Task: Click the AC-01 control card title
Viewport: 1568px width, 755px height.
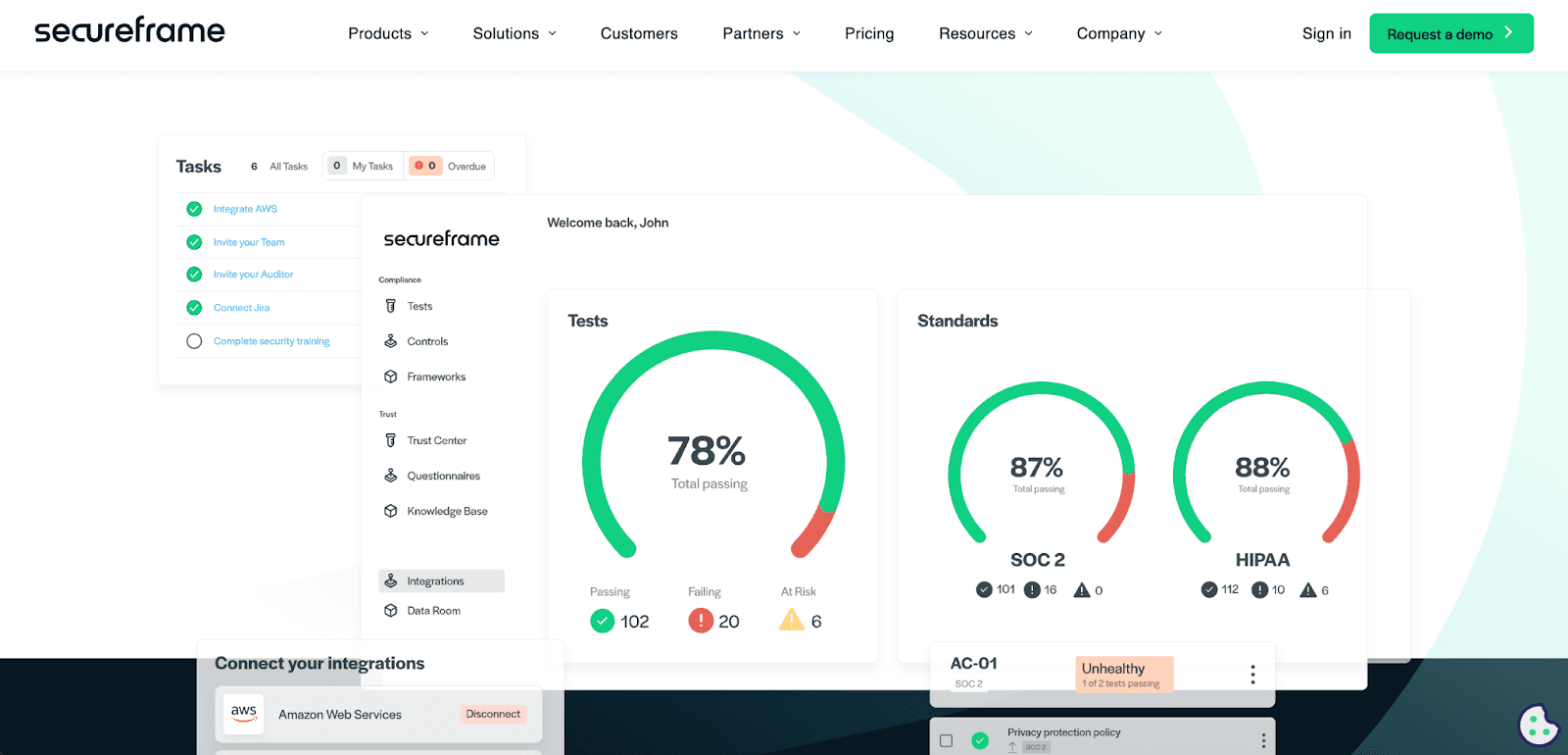Action: point(973,664)
